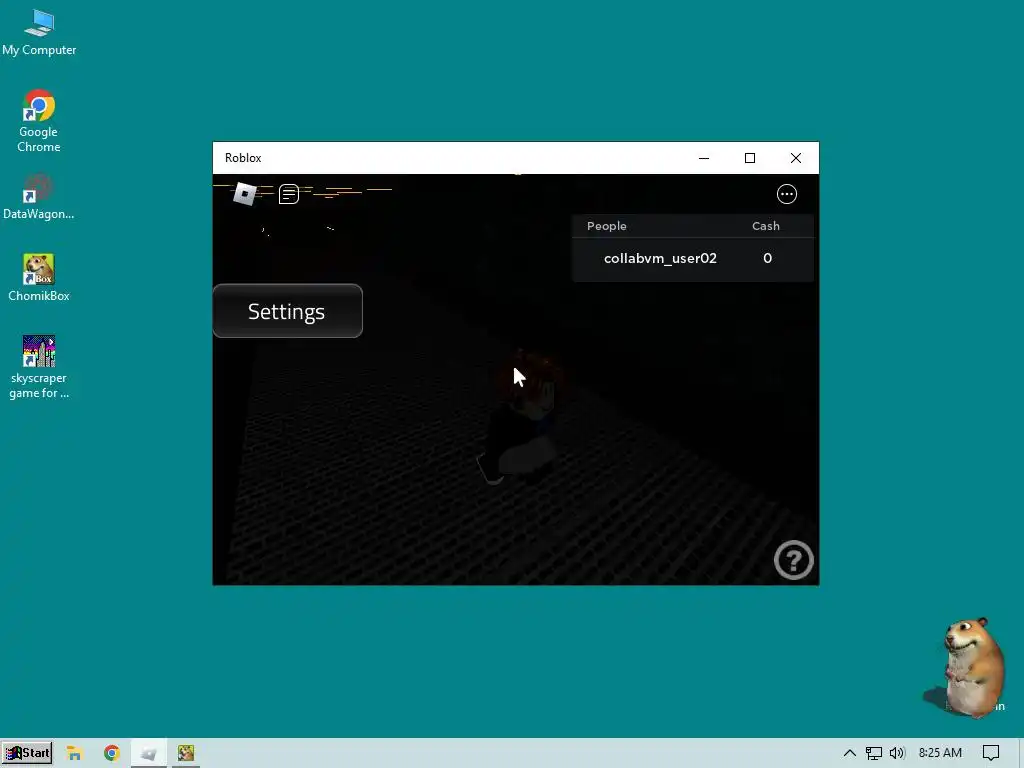Click the People column header
1024x768 pixels.
pyautogui.click(x=607, y=226)
